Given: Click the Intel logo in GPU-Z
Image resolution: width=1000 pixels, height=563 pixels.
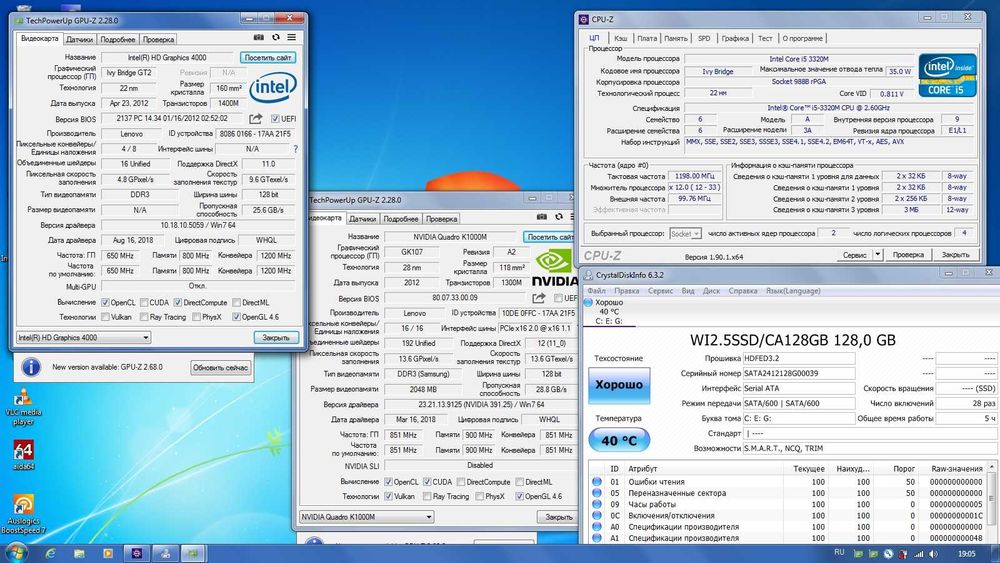Looking at the screenshot, I should tap(273, 87).
